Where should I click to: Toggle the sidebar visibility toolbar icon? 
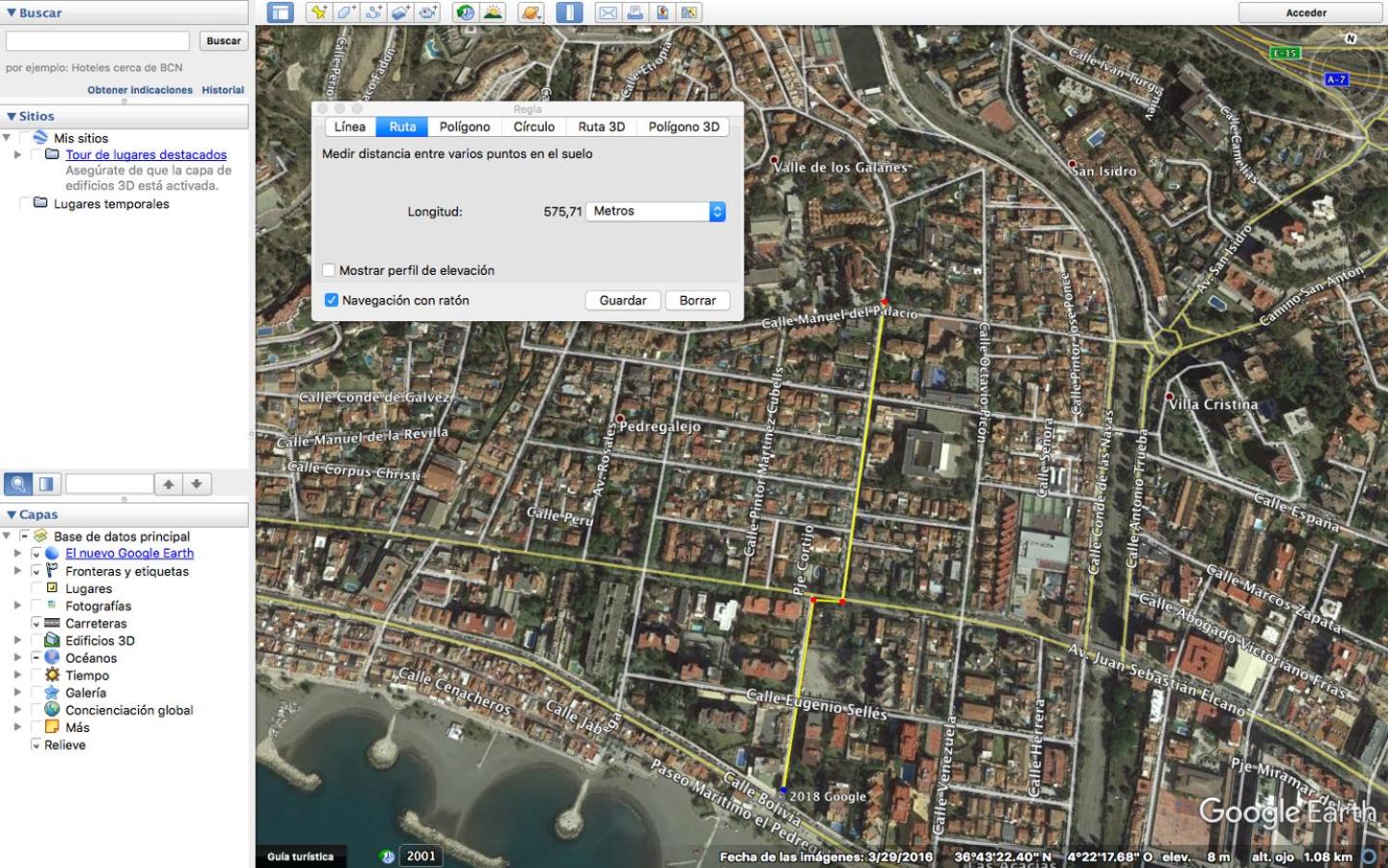(x=281, y=13)
